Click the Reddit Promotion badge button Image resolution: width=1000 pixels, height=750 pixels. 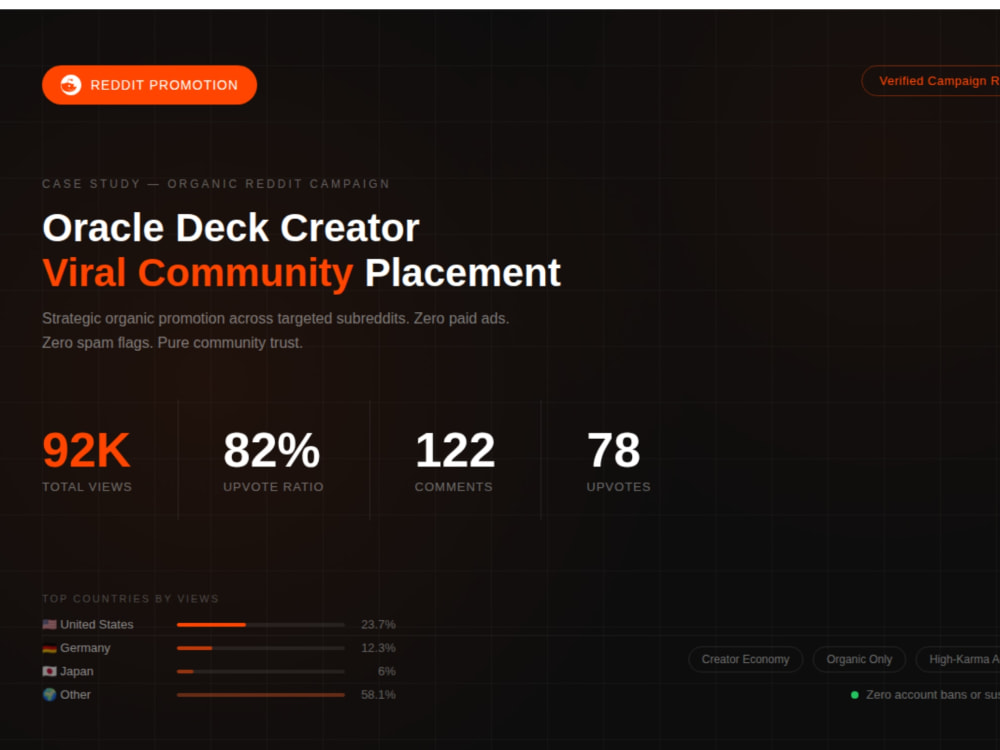pyautogui.click(x=149, y=85)
